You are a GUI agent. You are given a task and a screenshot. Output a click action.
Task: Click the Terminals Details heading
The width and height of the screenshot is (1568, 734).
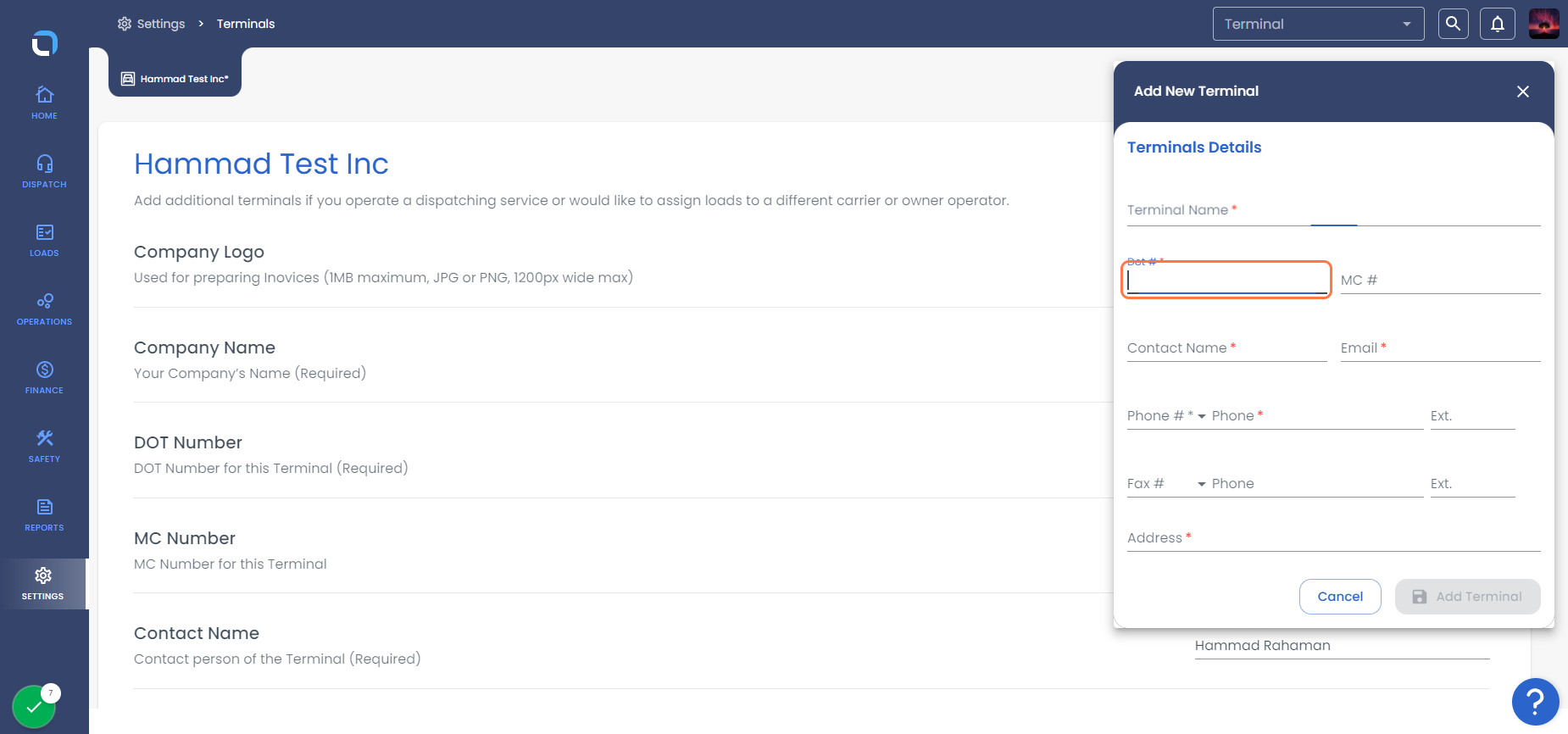(1194, 147)
